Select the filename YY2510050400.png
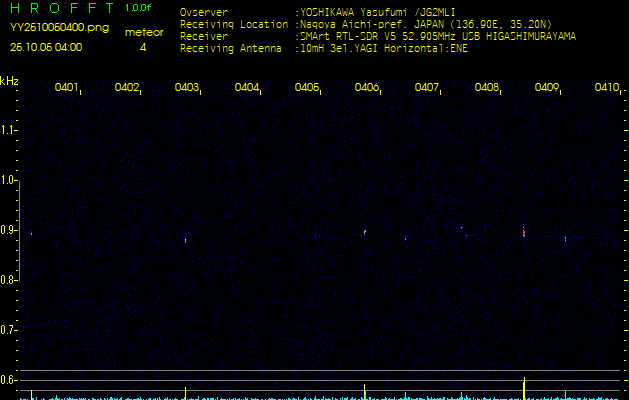Viewport: 629px width, 400px height. pos(59,28)
